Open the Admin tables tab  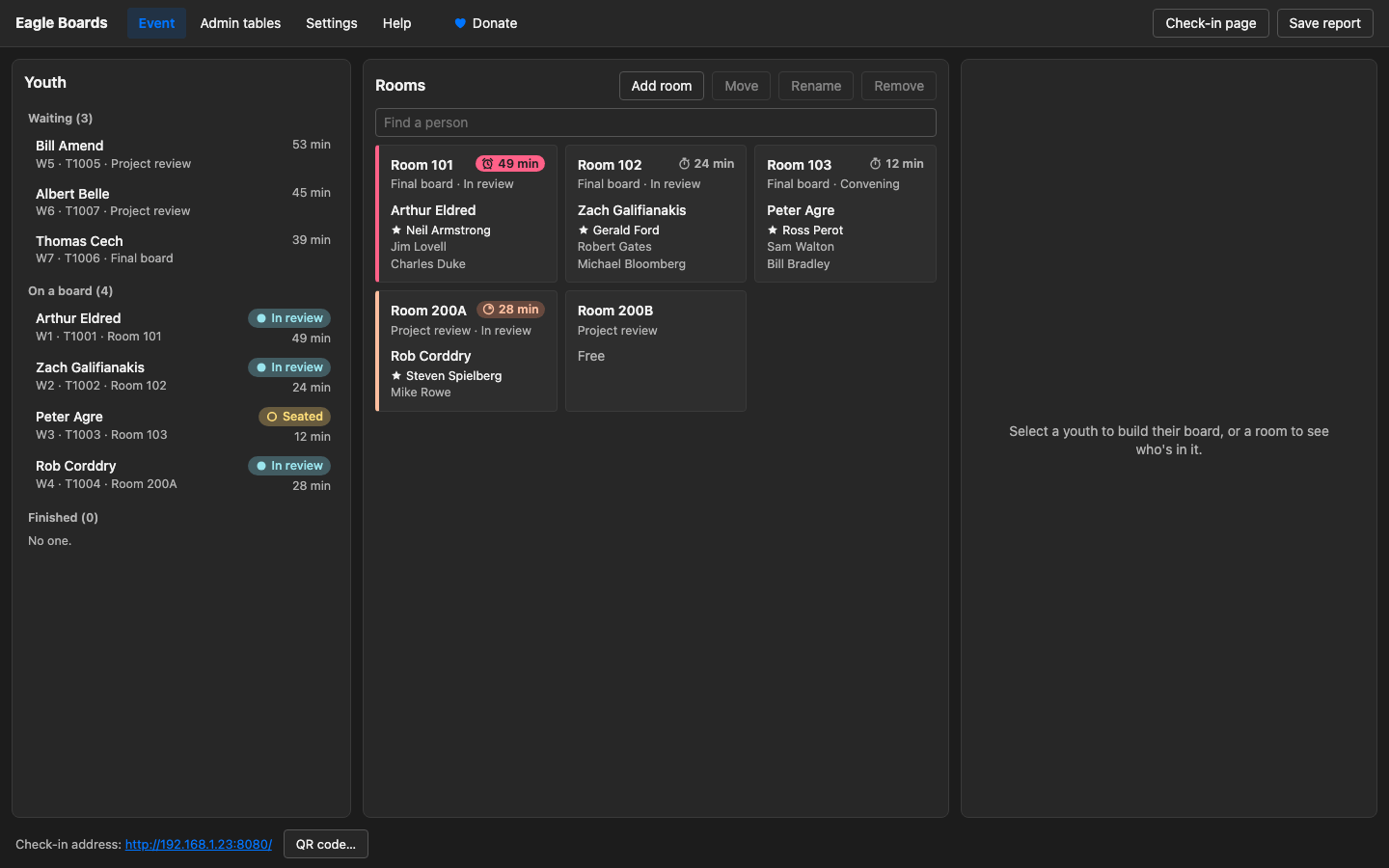point(240,23)
